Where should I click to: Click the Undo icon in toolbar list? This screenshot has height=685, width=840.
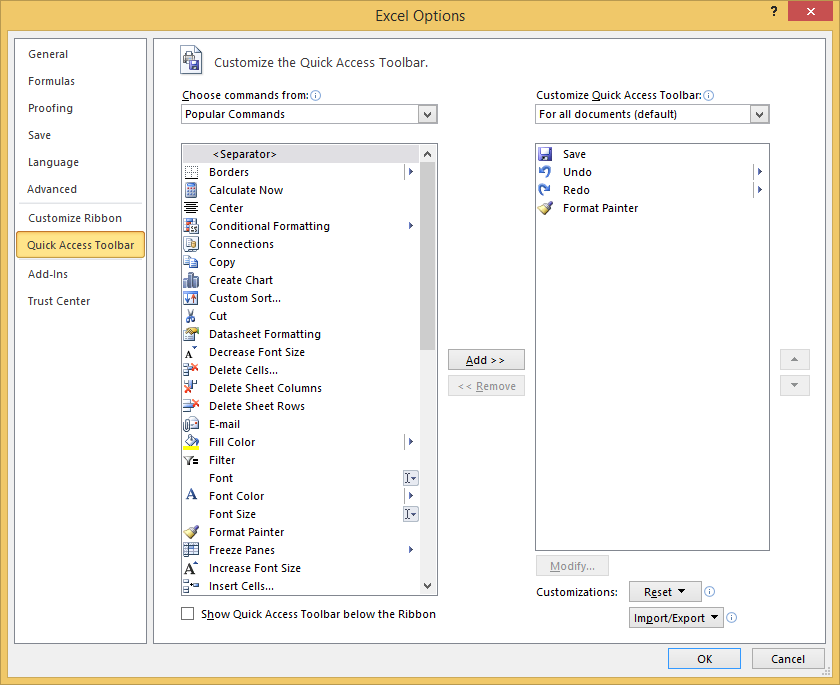click(x=545, y=172)
